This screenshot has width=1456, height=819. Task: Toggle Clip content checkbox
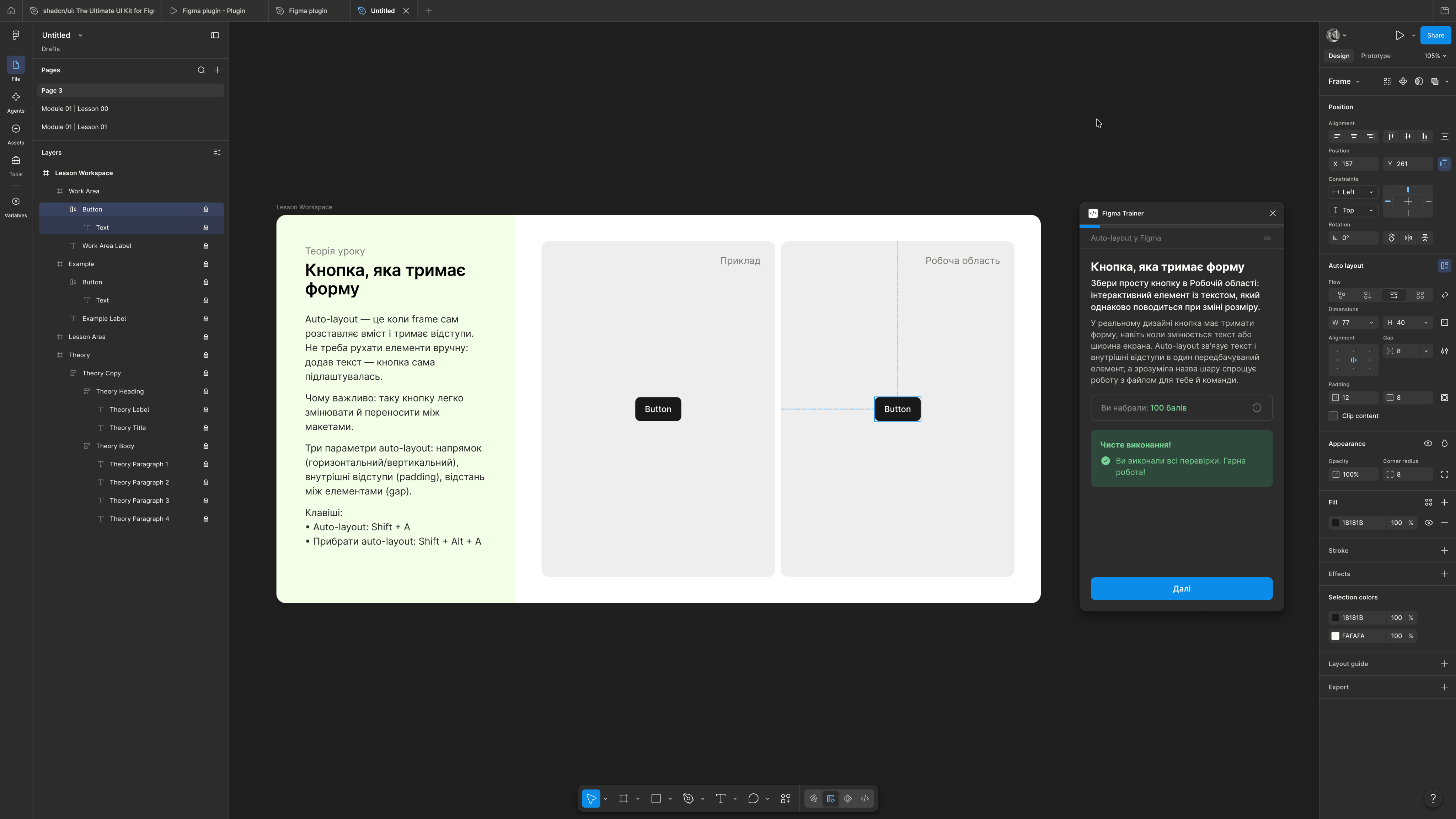click(1333, 416)
